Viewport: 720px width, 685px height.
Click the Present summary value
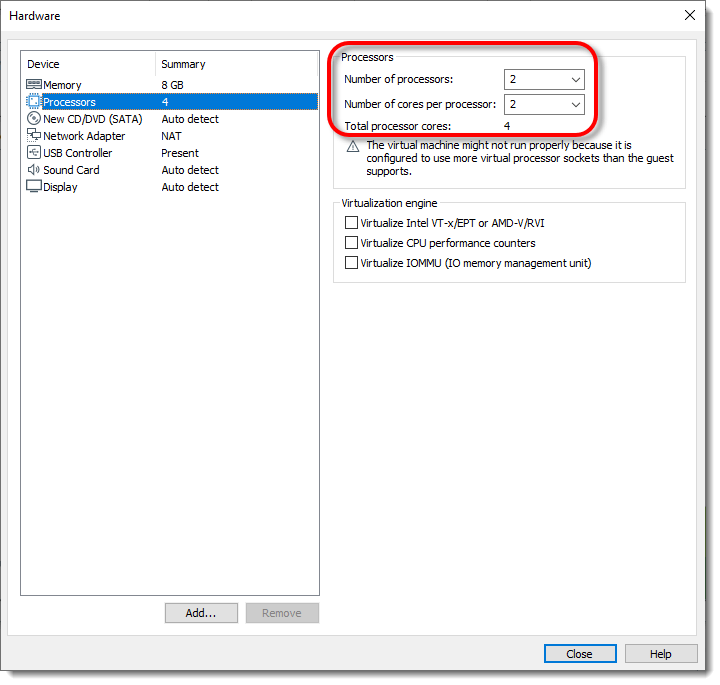180,153
